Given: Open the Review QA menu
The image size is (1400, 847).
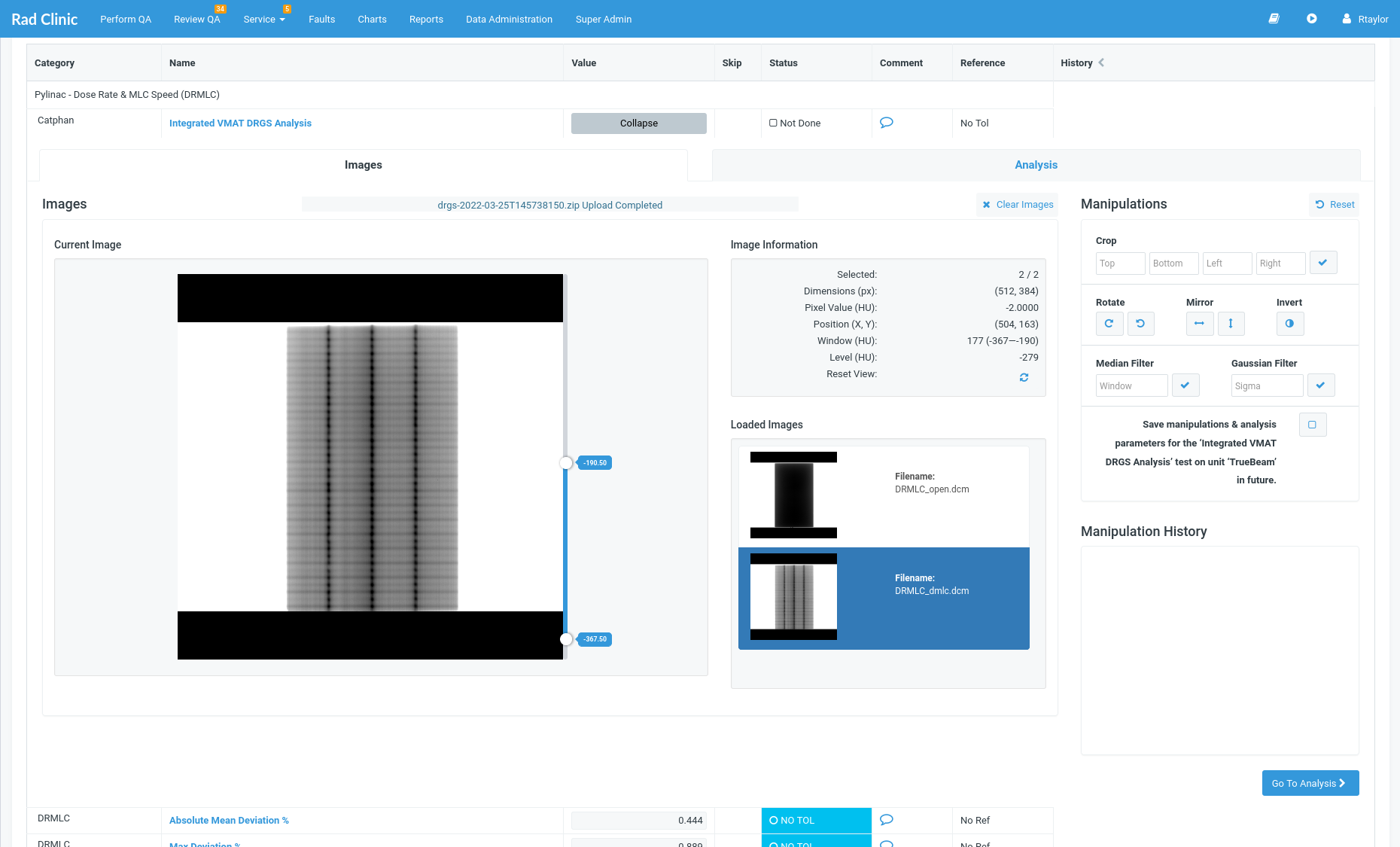Looking at the screenshot, I should 196,19.
